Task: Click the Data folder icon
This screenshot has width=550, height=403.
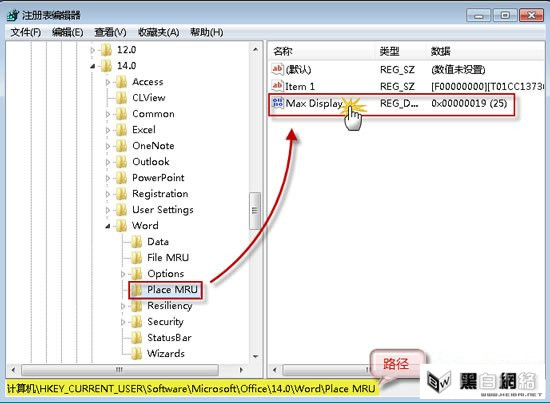Action: coord(136,242)
